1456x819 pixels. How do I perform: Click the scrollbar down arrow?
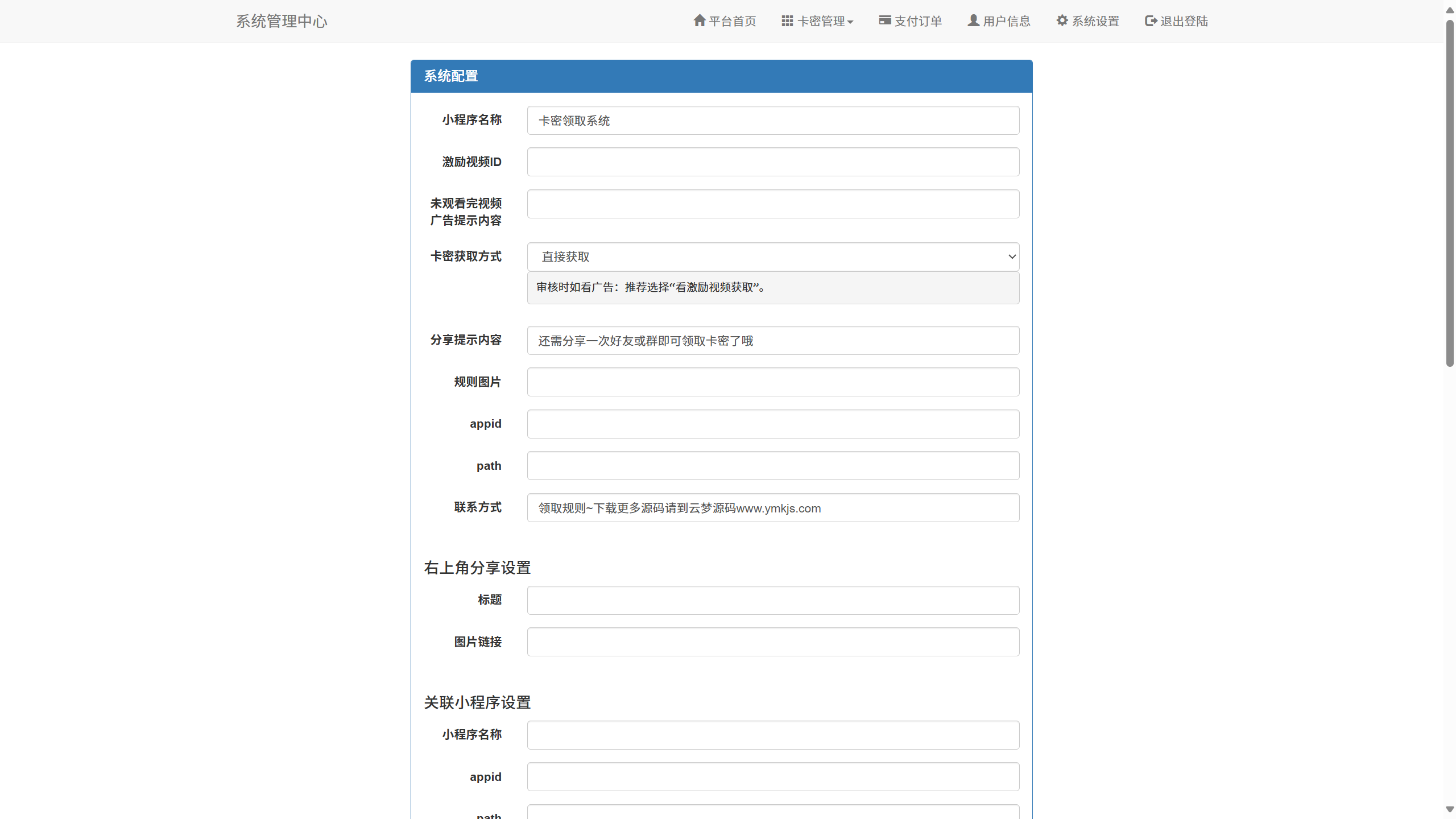pos(1450,809)
